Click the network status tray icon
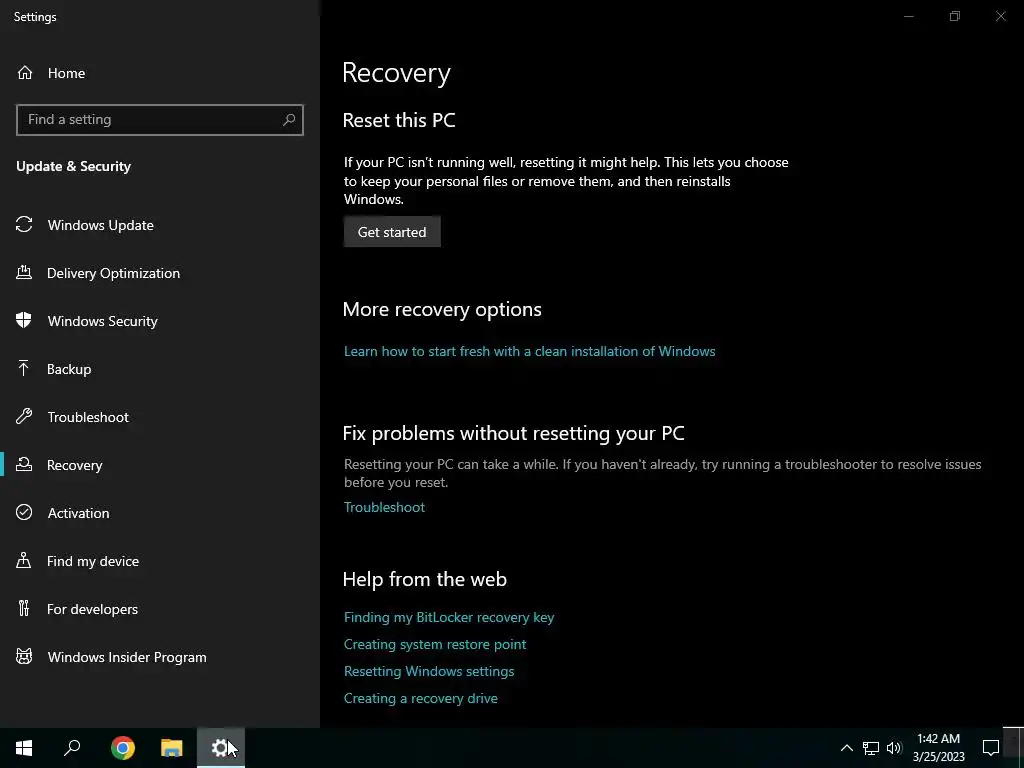Viewport: 1024px width, 768px height. (871, 748)
